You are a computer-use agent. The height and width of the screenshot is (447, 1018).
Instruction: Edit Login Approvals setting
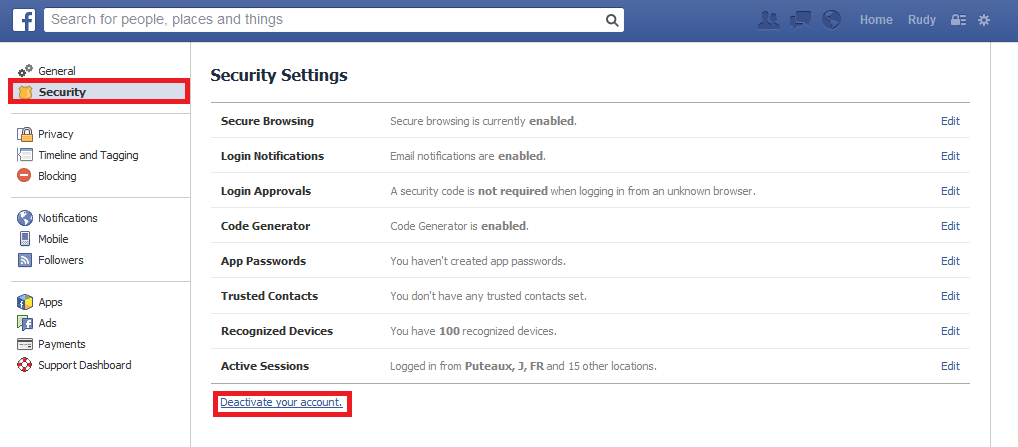tap(950, 191)
